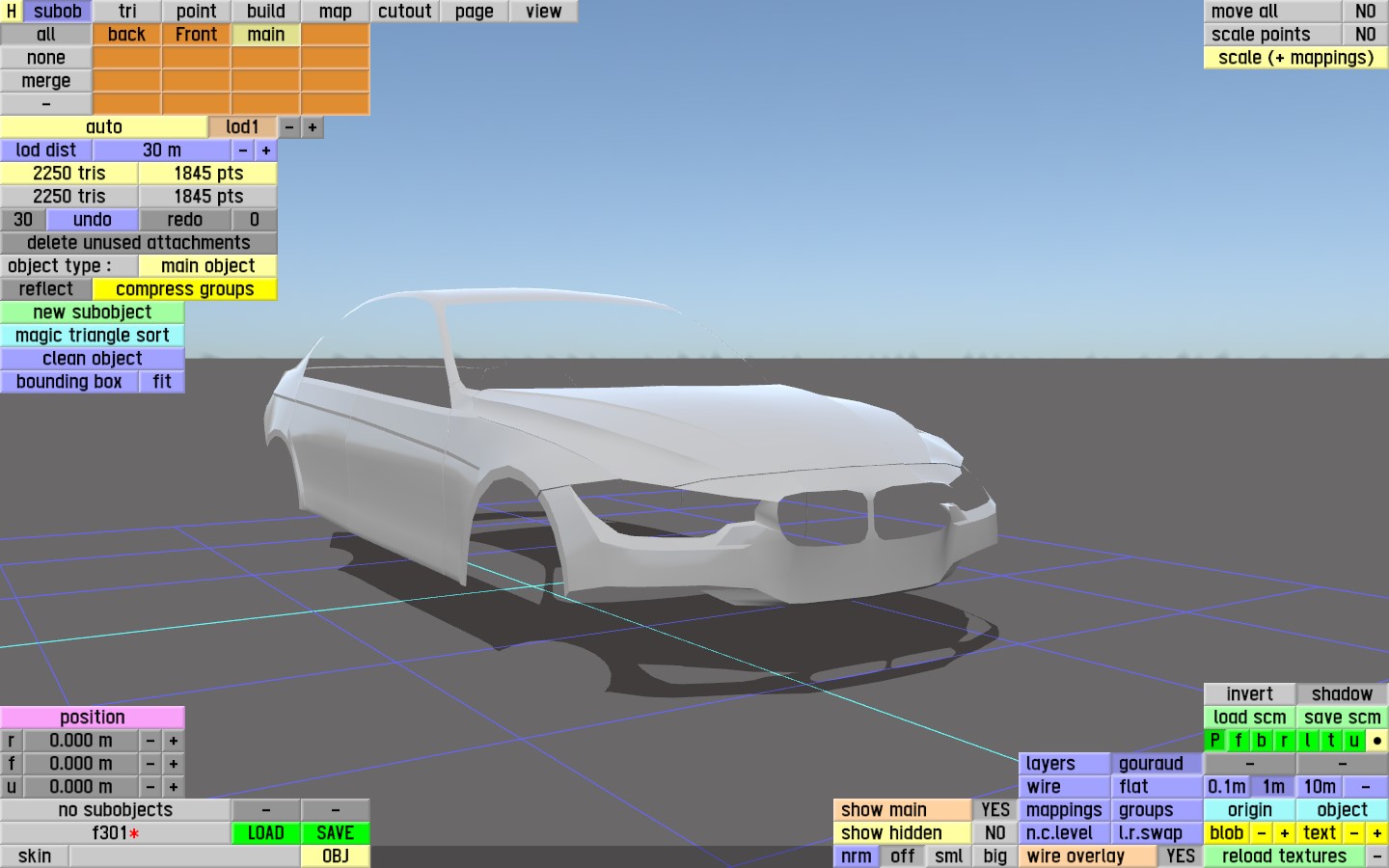Increase lod dist with the plus button
This screenshot has width=1389, height=868.
[266, 150]
